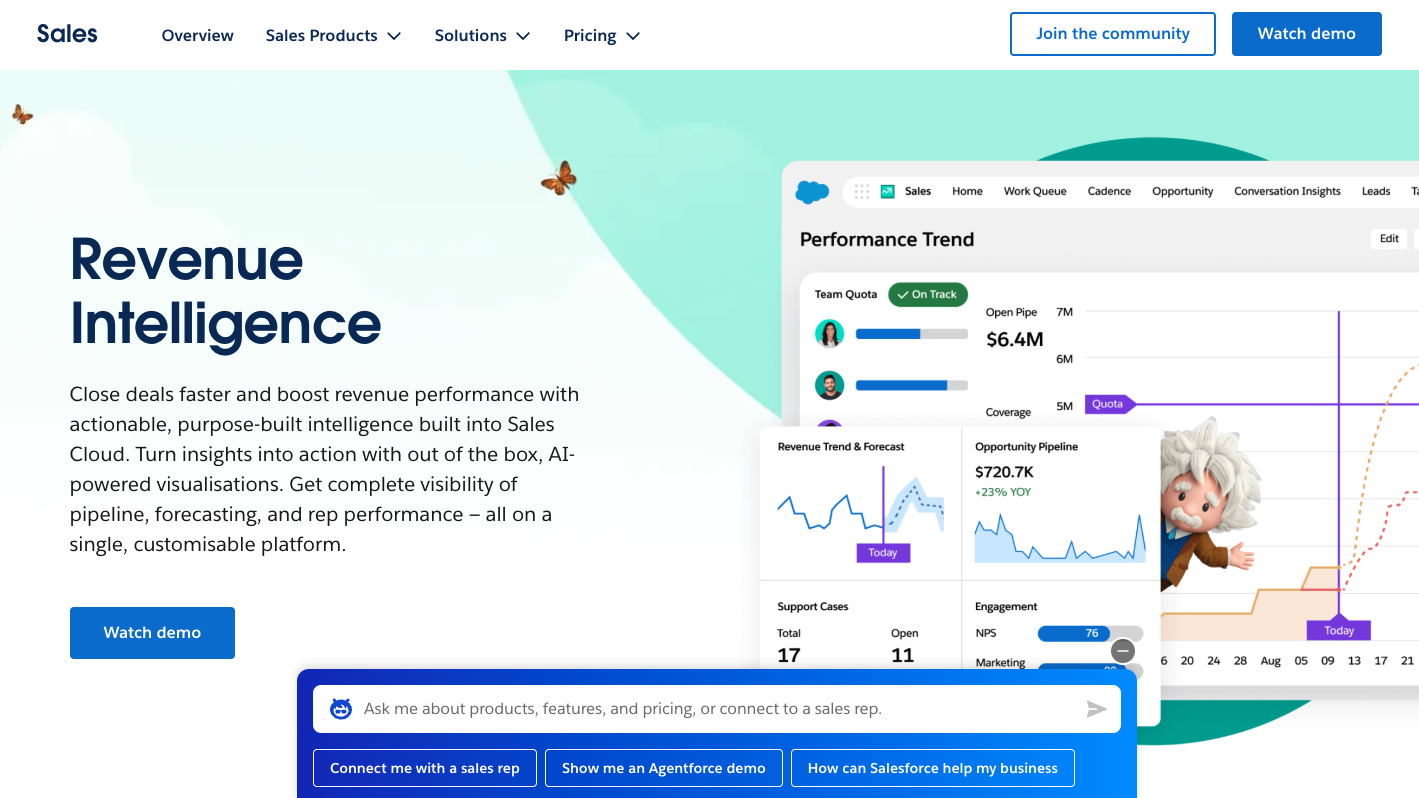The image size is (1419, 798).
Task: Click Watch demo button in header
Action: pyautogui.click(x=1307, y=34)
